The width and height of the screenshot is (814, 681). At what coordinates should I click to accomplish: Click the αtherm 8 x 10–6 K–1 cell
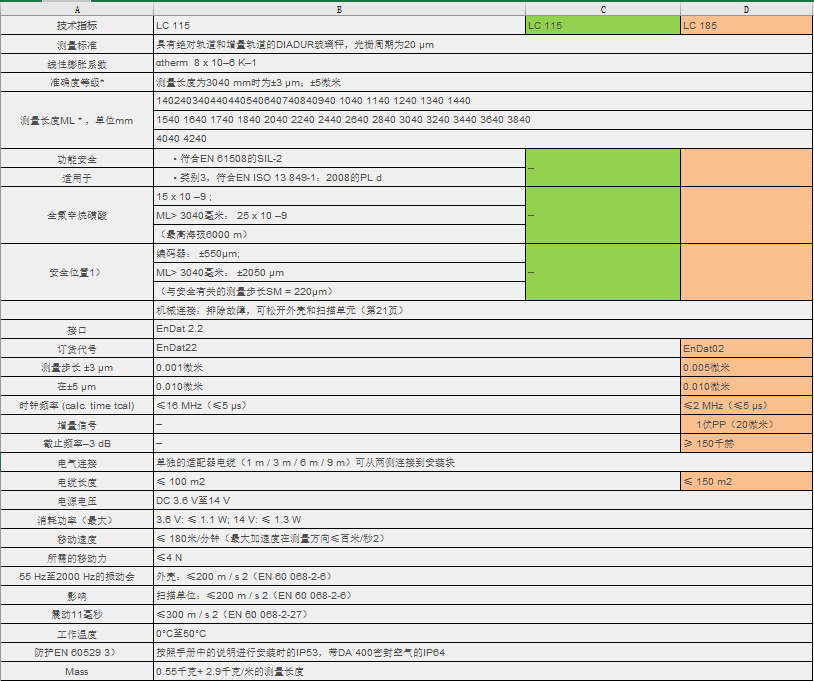tap(483, 63)
